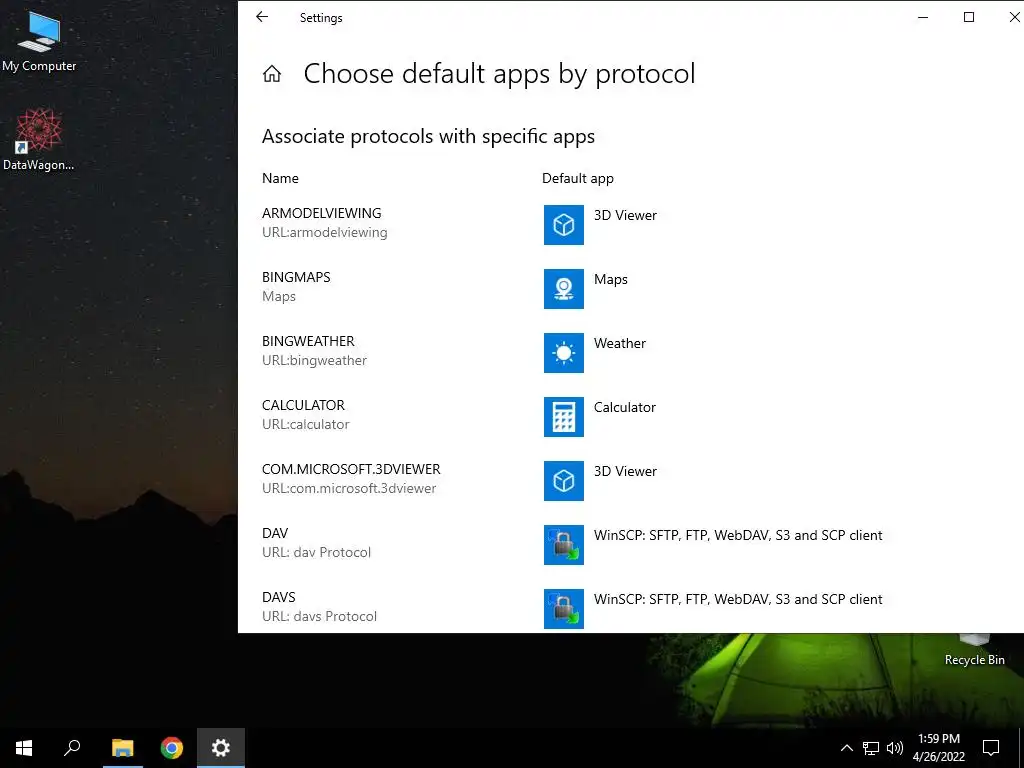Click the BINGWEATHER protocol name

click(x=308, y=342)
